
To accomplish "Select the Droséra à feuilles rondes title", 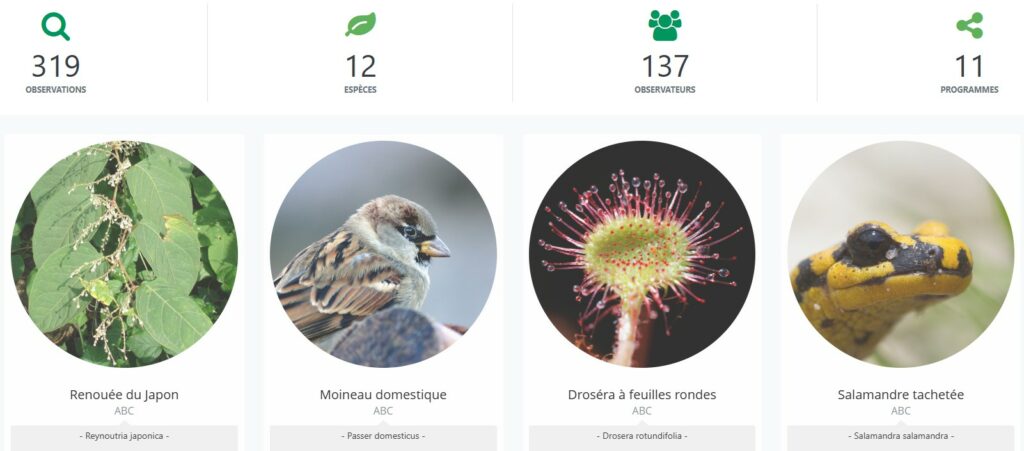I will point(642,395).
